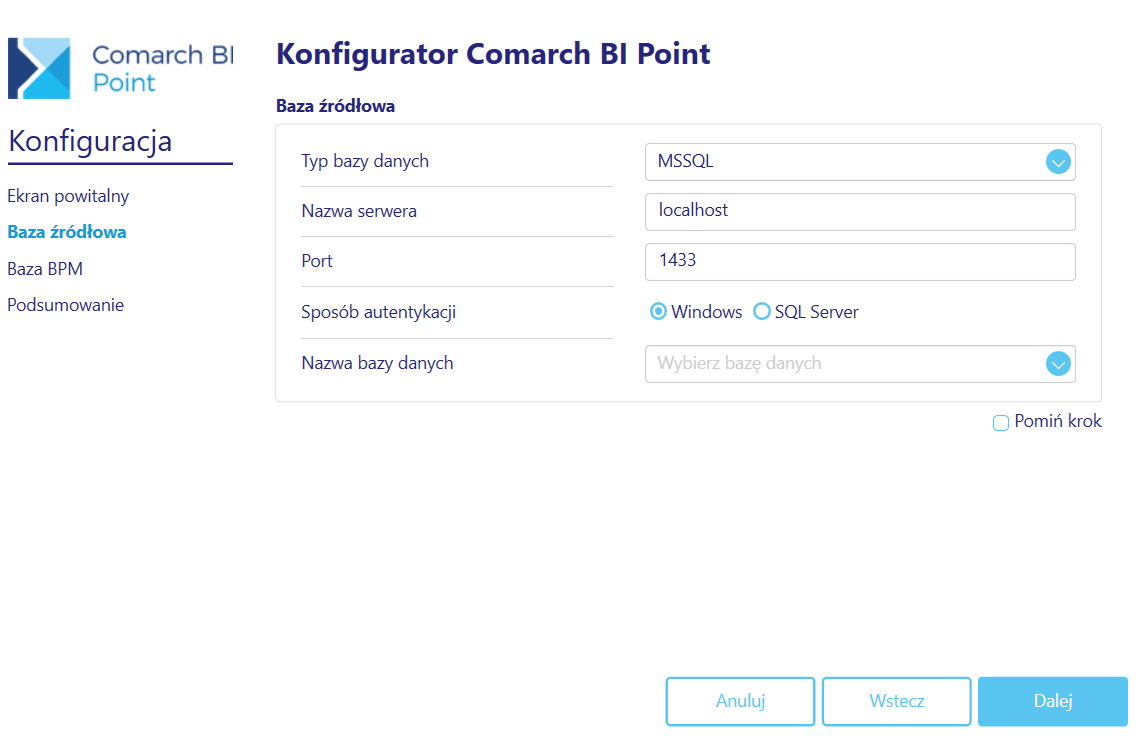Click the Typ bazy danych label
1136x741 pixels.
point(365,162)
